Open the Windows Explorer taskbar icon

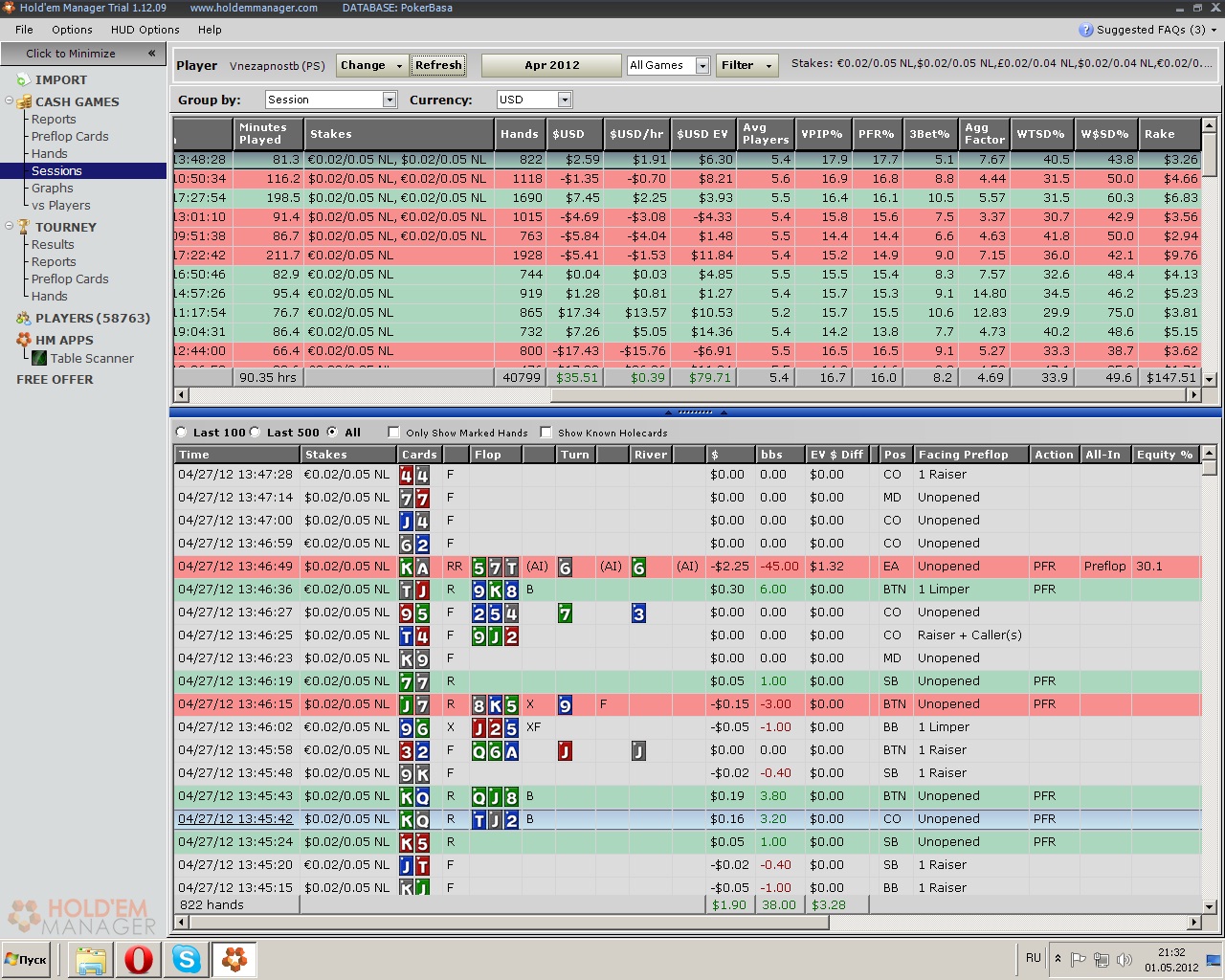pyautogui.click(x=91, y=959)
